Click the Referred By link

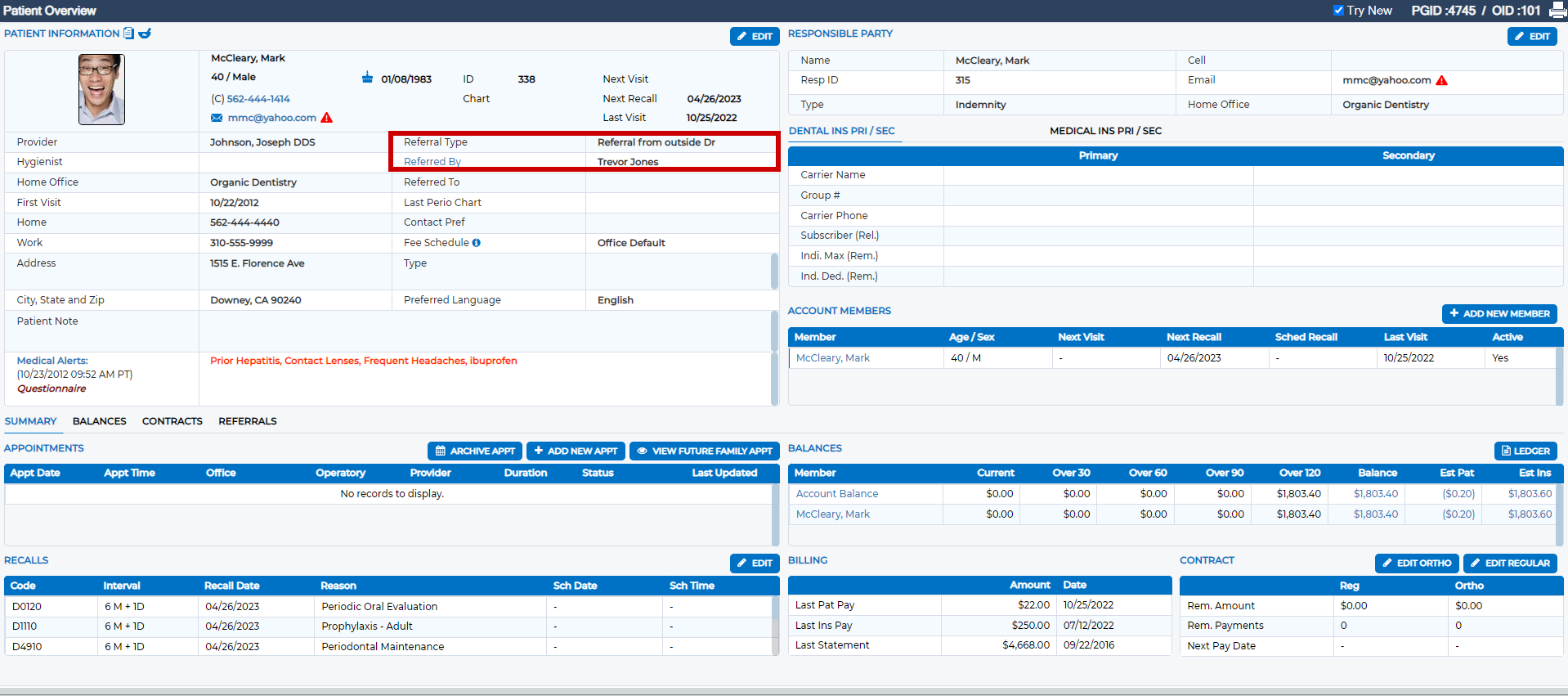click(x=432, y=162)
